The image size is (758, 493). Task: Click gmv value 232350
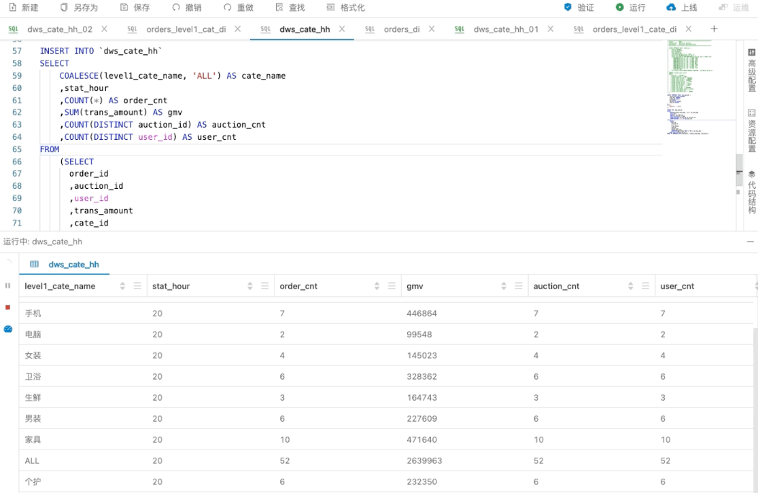(x=422, y=482)
